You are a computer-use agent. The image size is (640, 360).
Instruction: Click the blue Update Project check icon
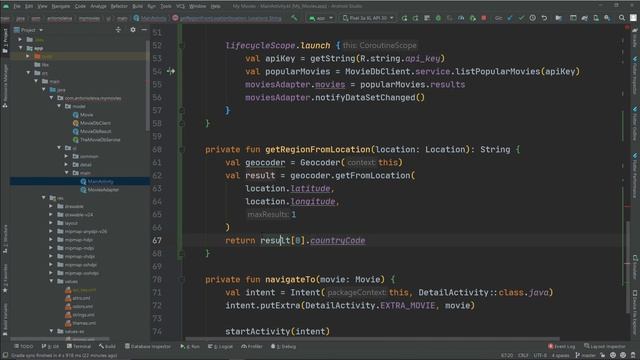pos(510,18)
